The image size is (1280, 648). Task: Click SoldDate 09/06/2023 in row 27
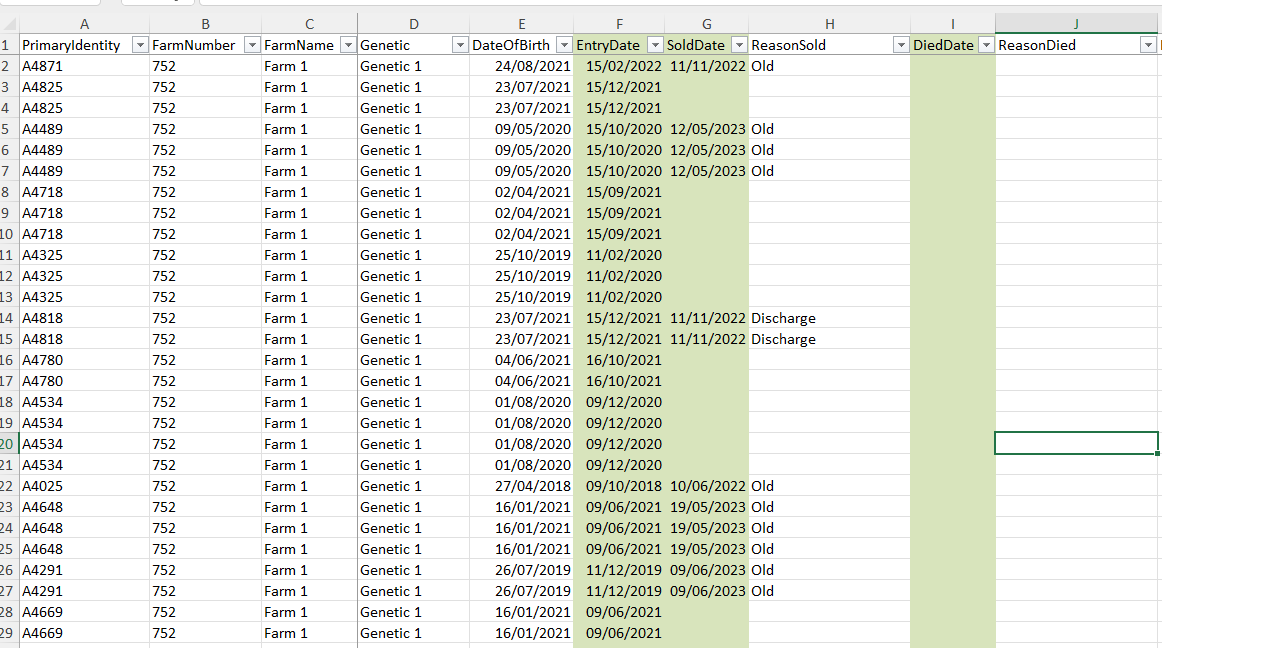tap(708, 591)
